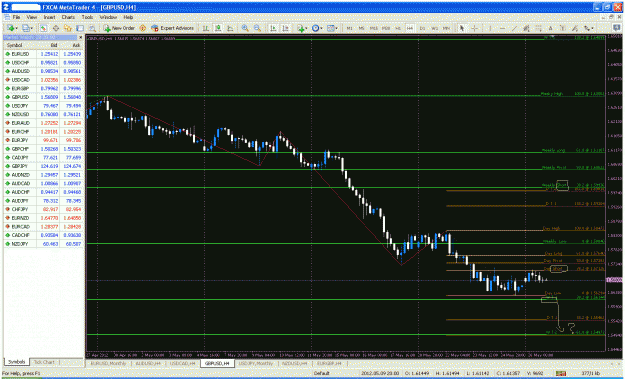Open the Templates toolbar icon
Screen dimensions: 625x379
[330, 28]
